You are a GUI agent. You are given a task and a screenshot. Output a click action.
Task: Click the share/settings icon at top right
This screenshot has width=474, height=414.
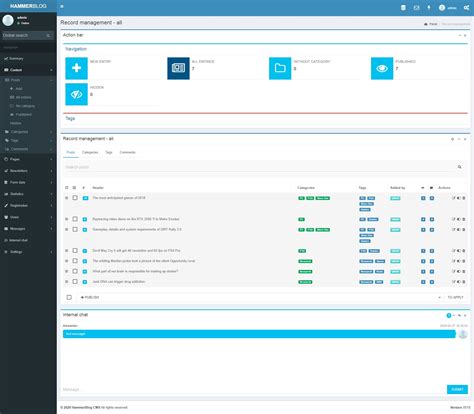(466, 8)
